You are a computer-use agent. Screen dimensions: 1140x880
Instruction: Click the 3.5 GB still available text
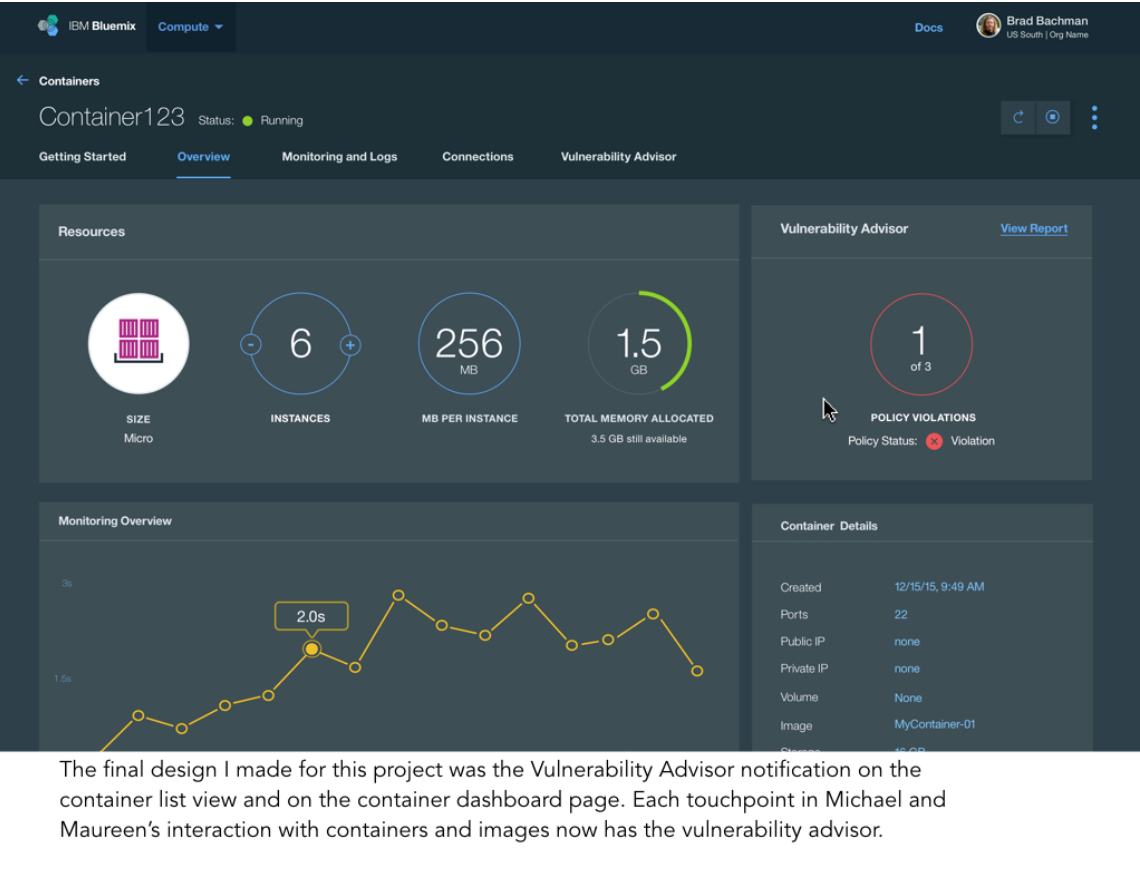pos(638,439)
